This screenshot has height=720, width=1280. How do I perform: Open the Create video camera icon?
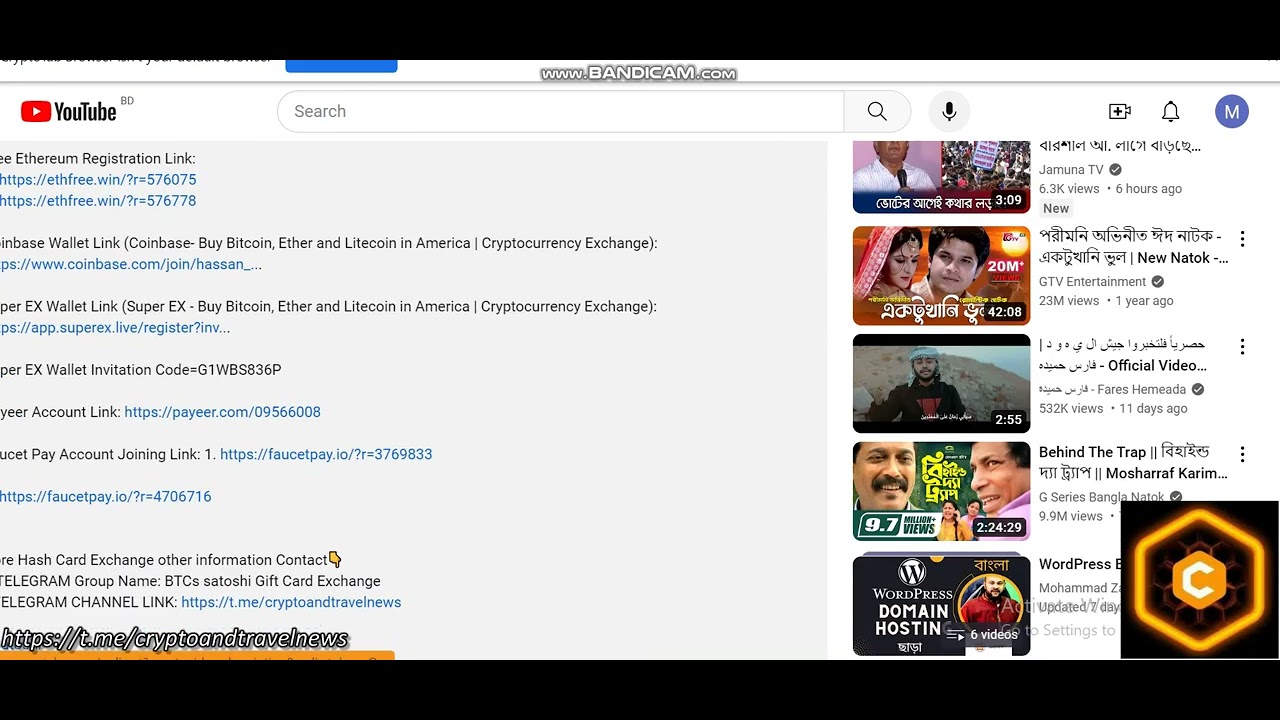[1119, 111]
